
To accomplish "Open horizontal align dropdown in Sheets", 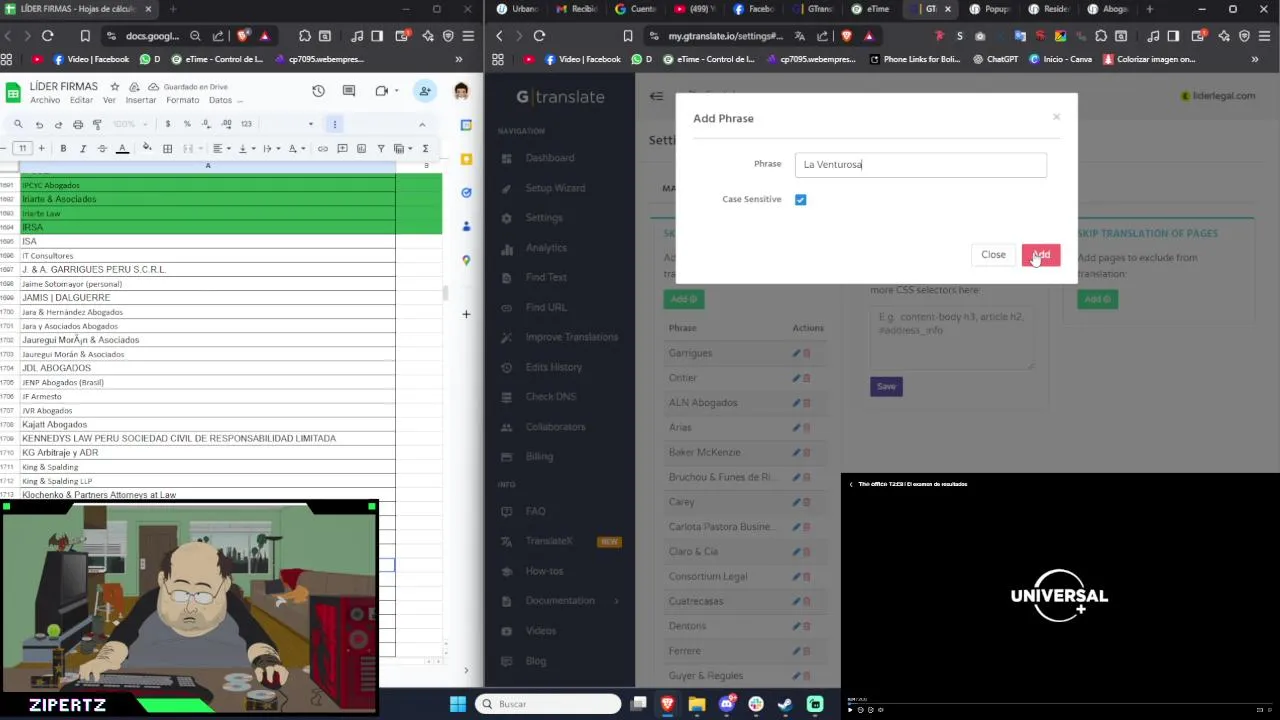I will click(x=221, y=149).
